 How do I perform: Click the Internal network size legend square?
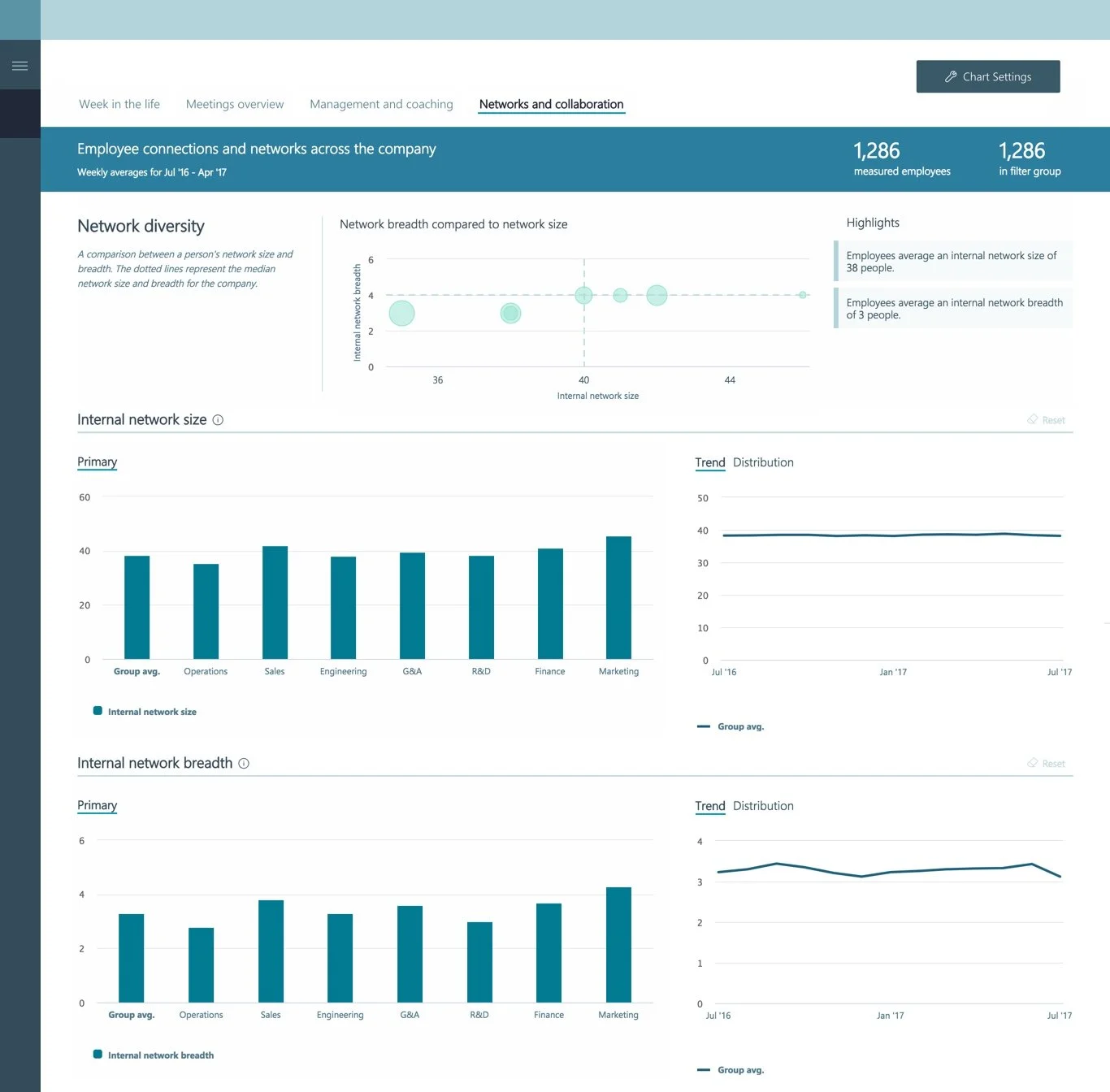pos(98,711)
